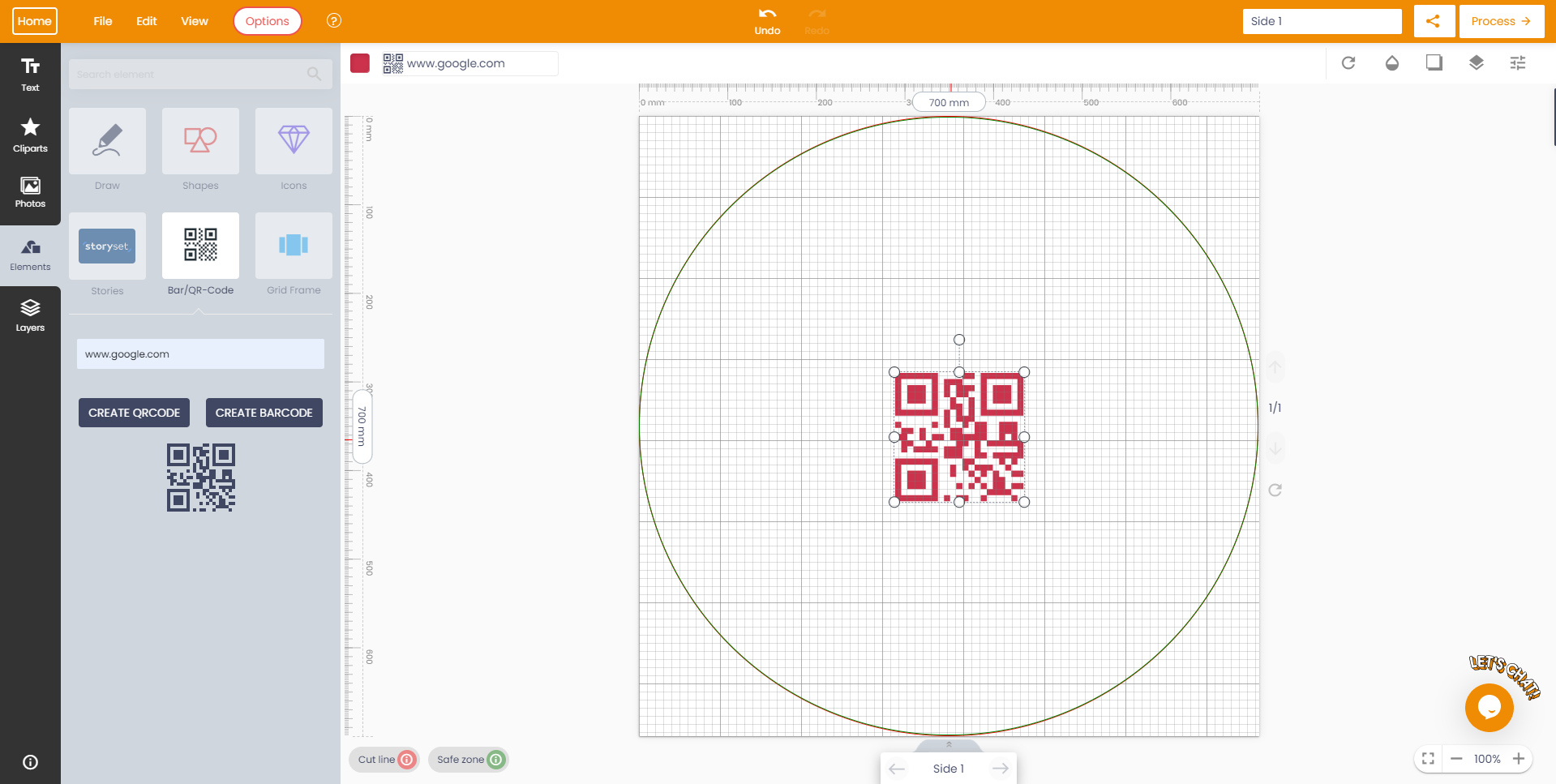The height and width of the screenshot is (784, 1556).
Task: Open the Photos panel
Action: point(30,193)
